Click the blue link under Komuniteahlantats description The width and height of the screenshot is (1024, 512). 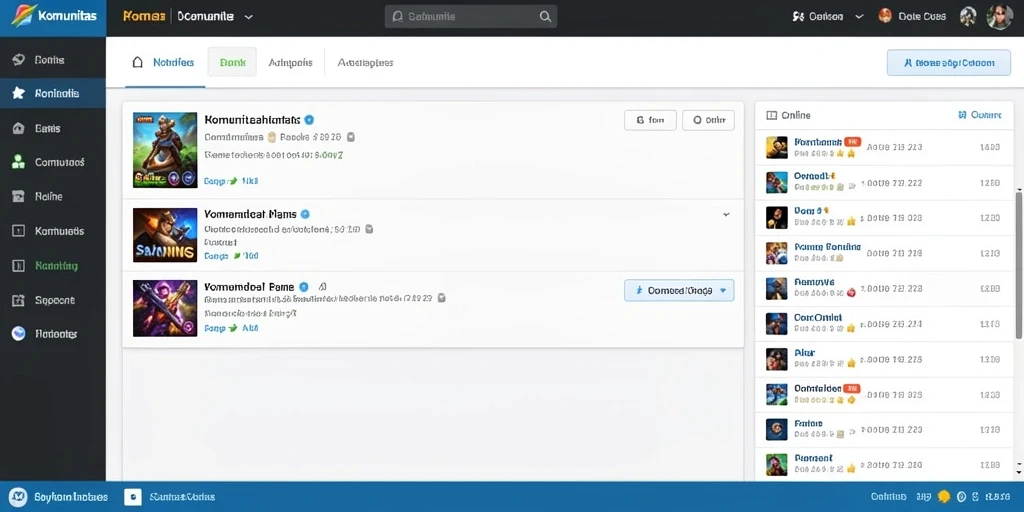231,181
